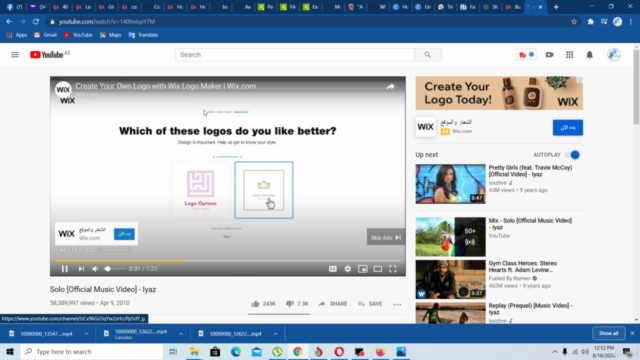Click the search magnifier button

point(427,55)
